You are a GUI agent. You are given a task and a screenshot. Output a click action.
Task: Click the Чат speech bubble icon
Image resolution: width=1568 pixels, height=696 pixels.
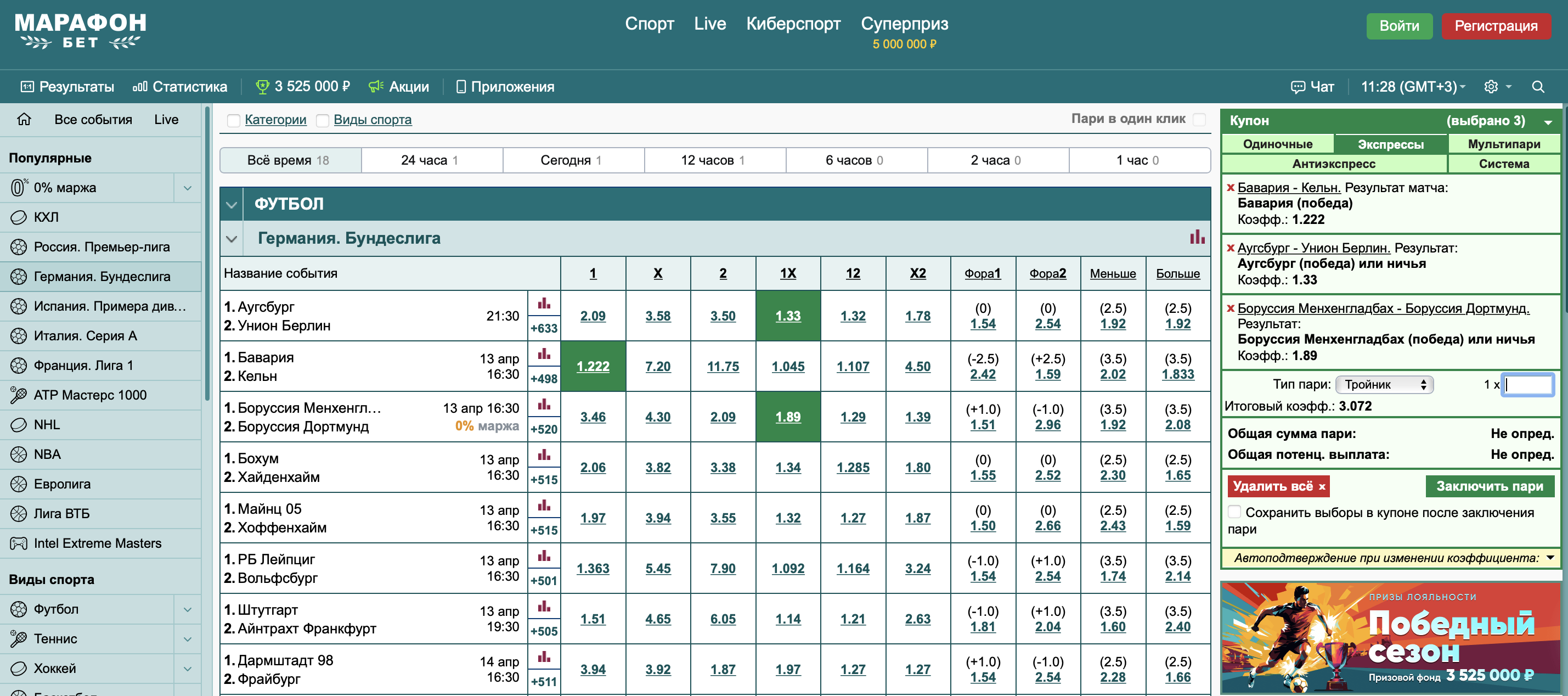[x=1298, y=87]
